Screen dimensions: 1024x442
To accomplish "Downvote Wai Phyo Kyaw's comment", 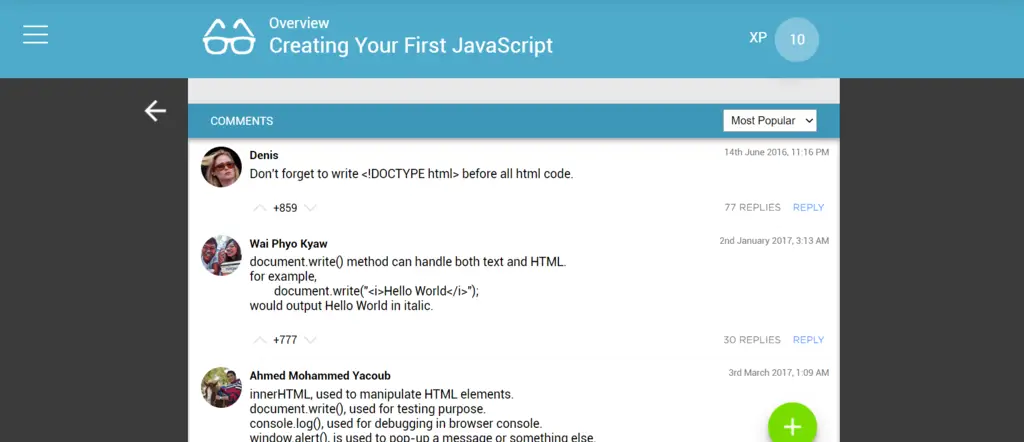I will point(310,340).
